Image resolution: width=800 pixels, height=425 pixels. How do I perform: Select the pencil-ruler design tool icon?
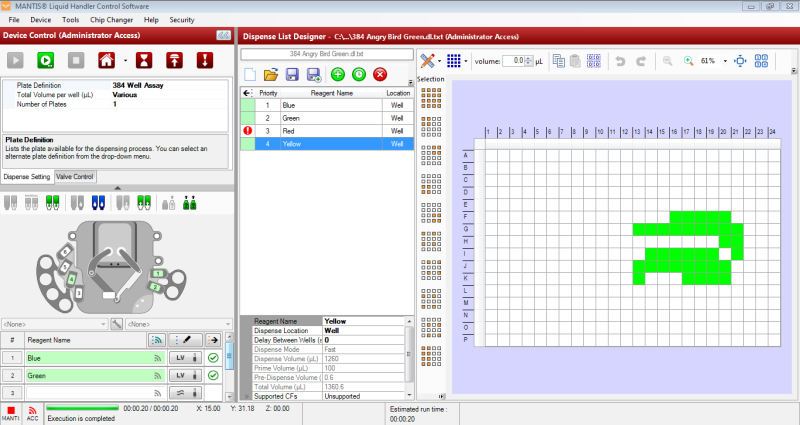428,61
